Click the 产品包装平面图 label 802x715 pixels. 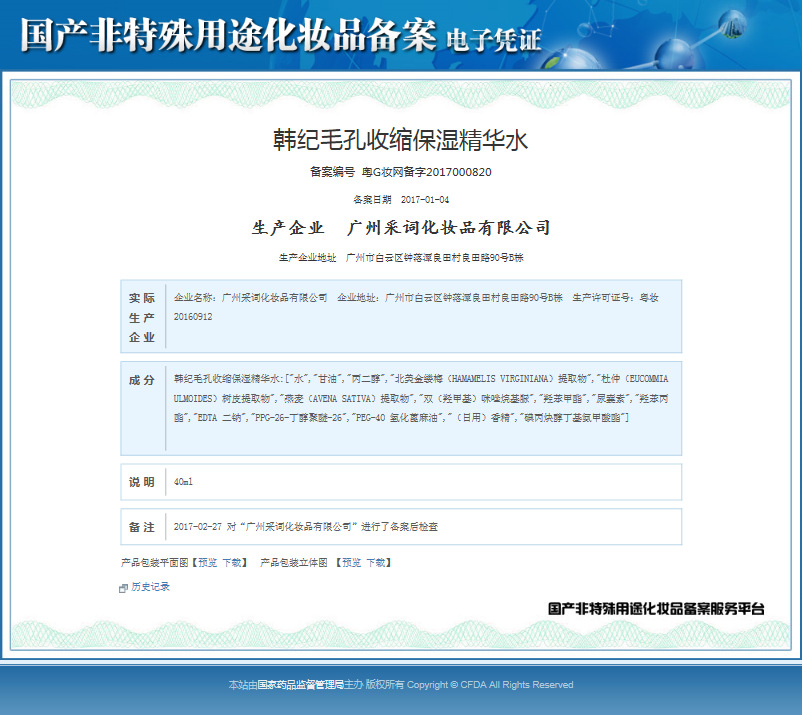155,563
